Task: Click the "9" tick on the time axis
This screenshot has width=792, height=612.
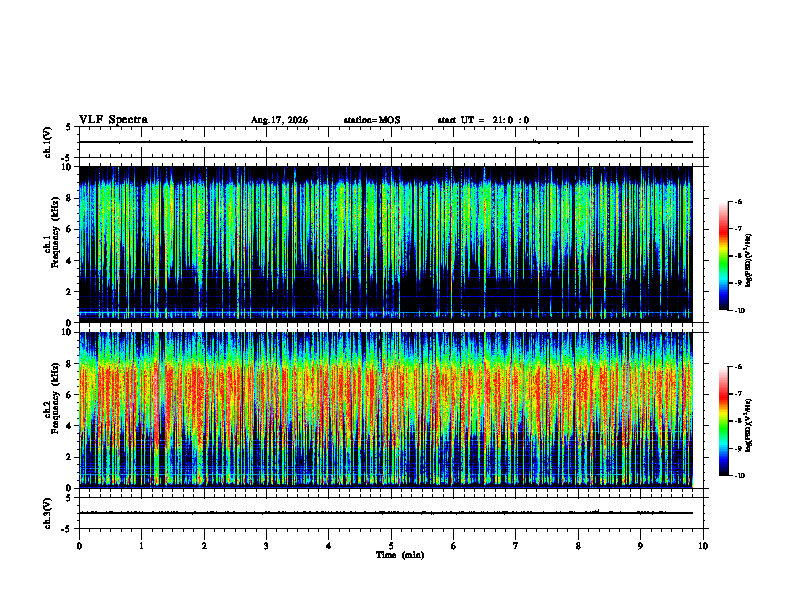Action: pos(640,546)
